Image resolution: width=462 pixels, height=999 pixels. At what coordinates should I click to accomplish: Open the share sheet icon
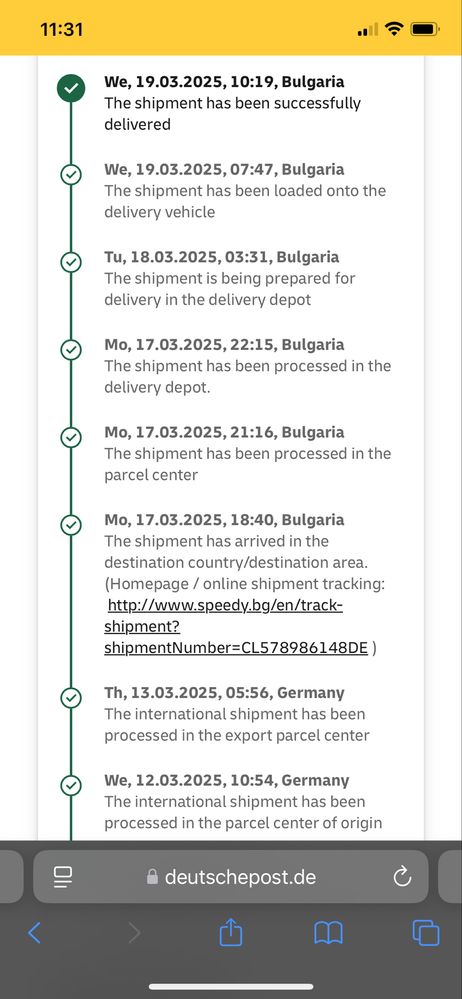[x=231, y=932]
